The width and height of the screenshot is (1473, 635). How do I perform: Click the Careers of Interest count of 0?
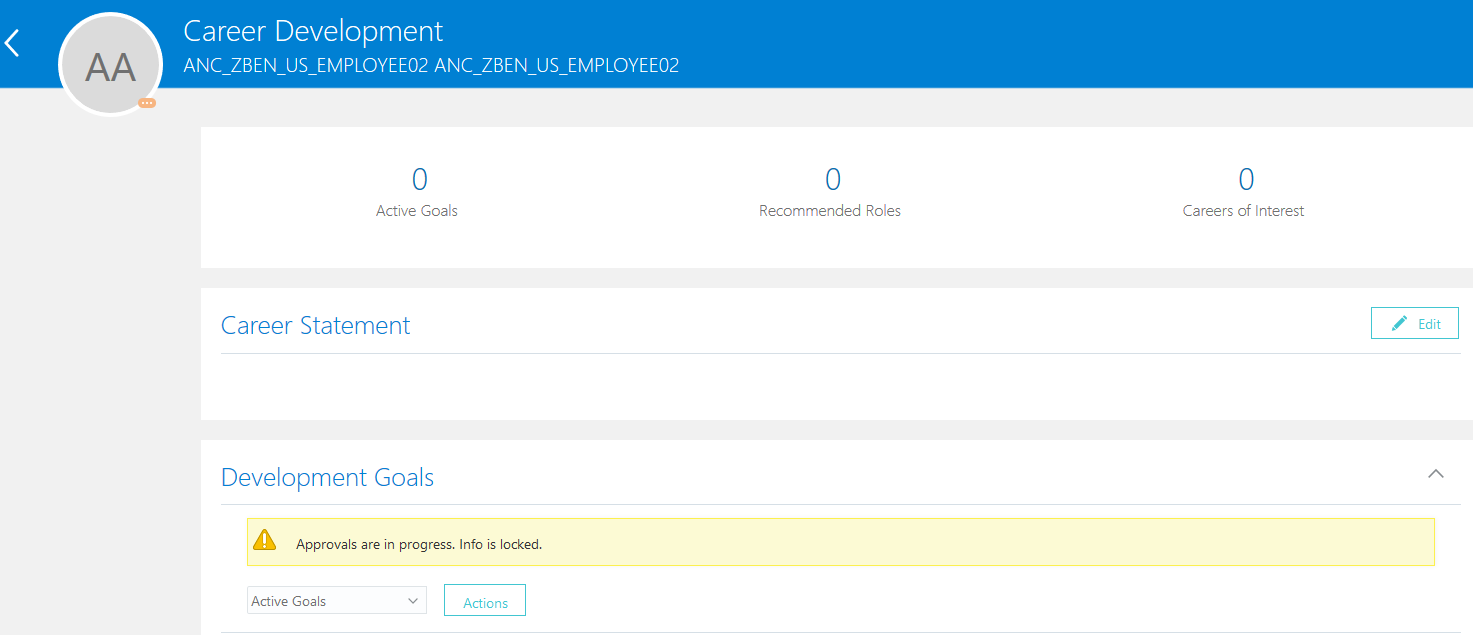pyautogui.click(x=1246, y=179)
